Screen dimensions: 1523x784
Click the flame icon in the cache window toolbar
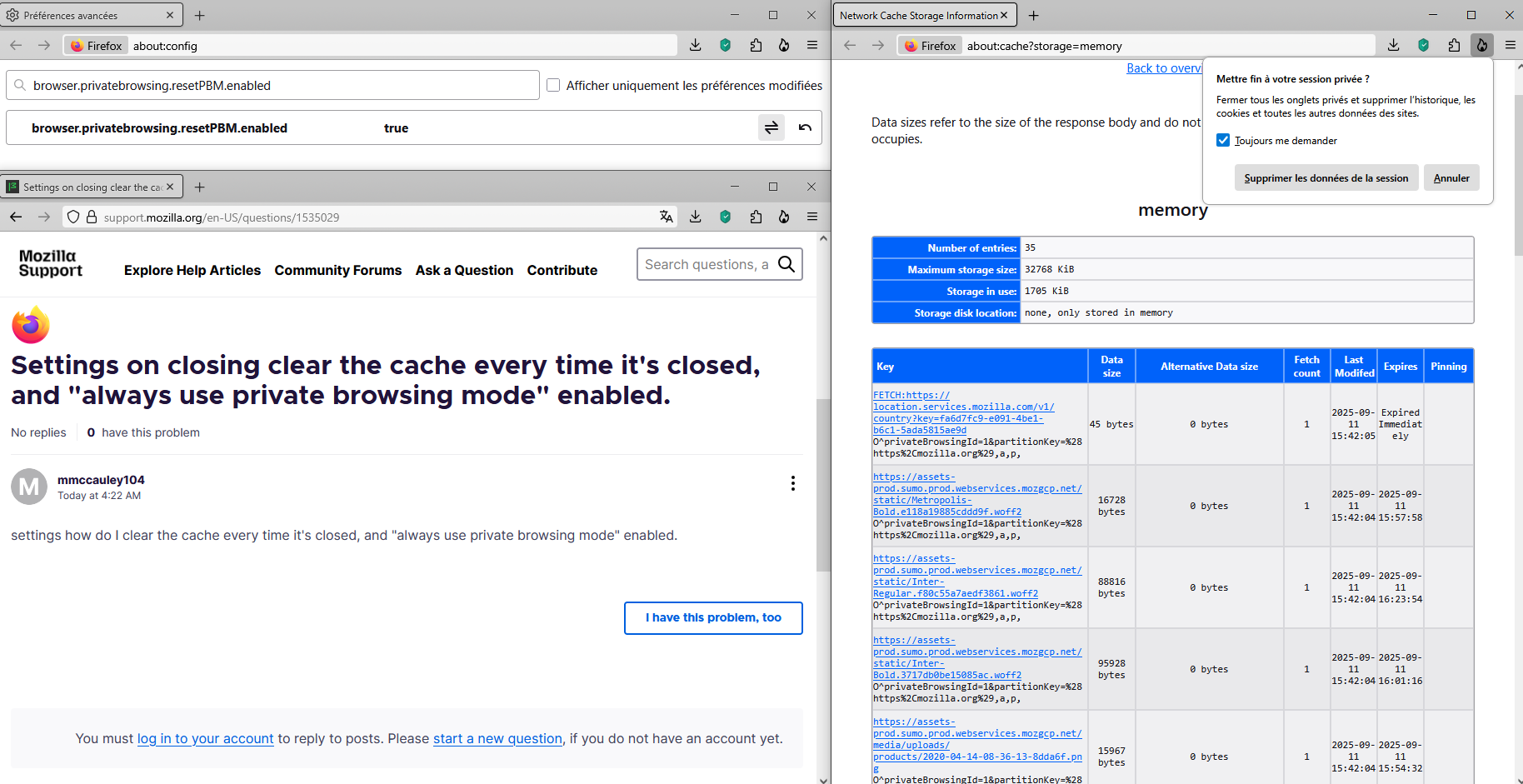[1482, 45]
